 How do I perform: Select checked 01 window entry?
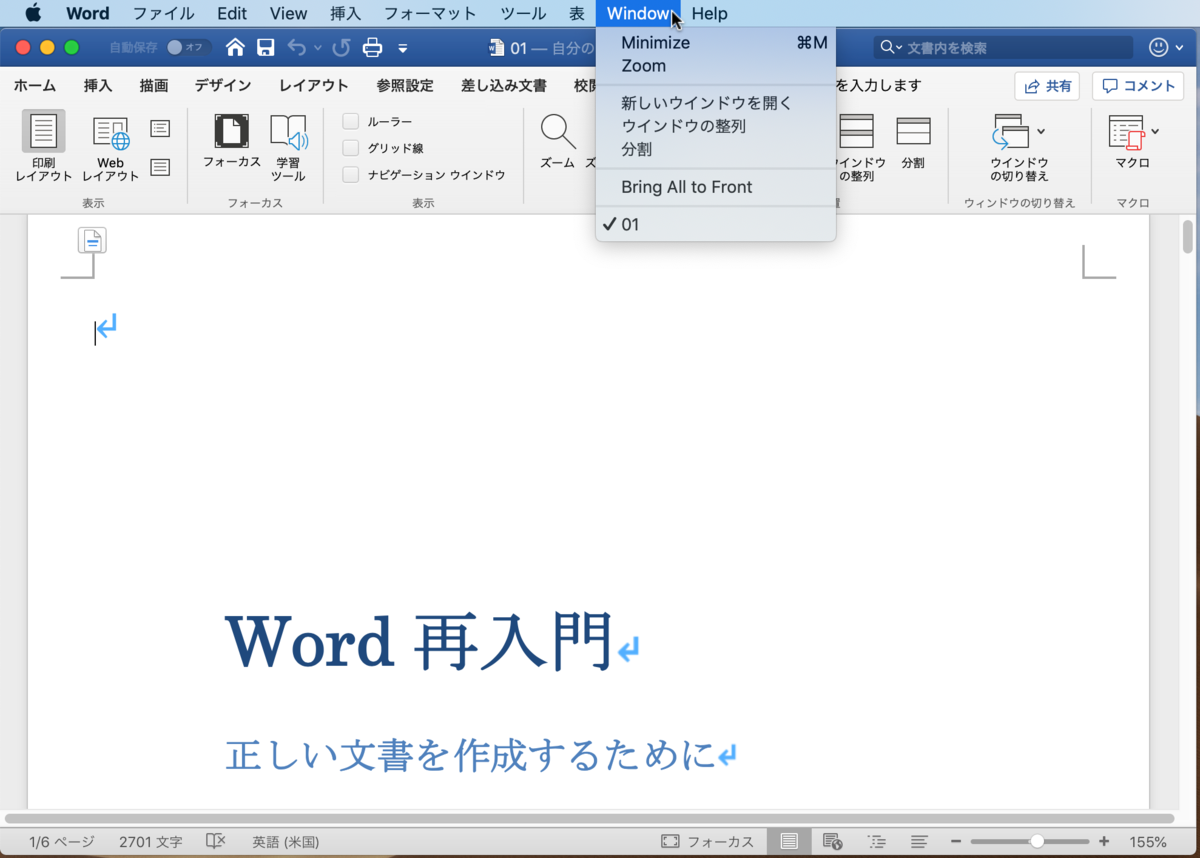coord(716,225)
